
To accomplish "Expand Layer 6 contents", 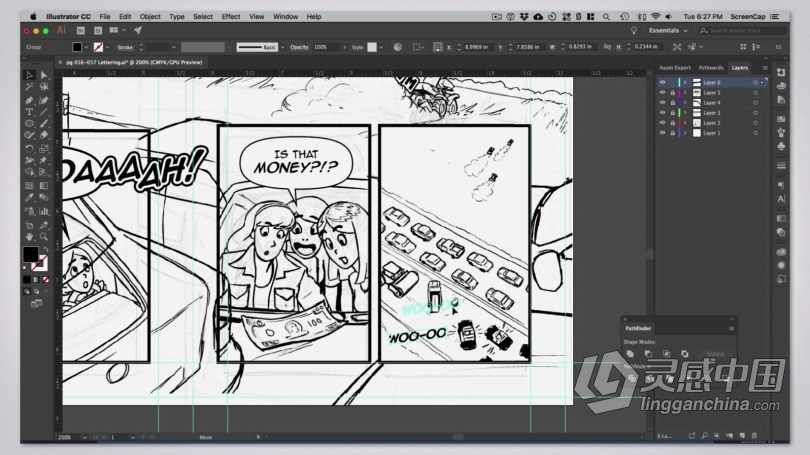I will click(x=686, y=83).
